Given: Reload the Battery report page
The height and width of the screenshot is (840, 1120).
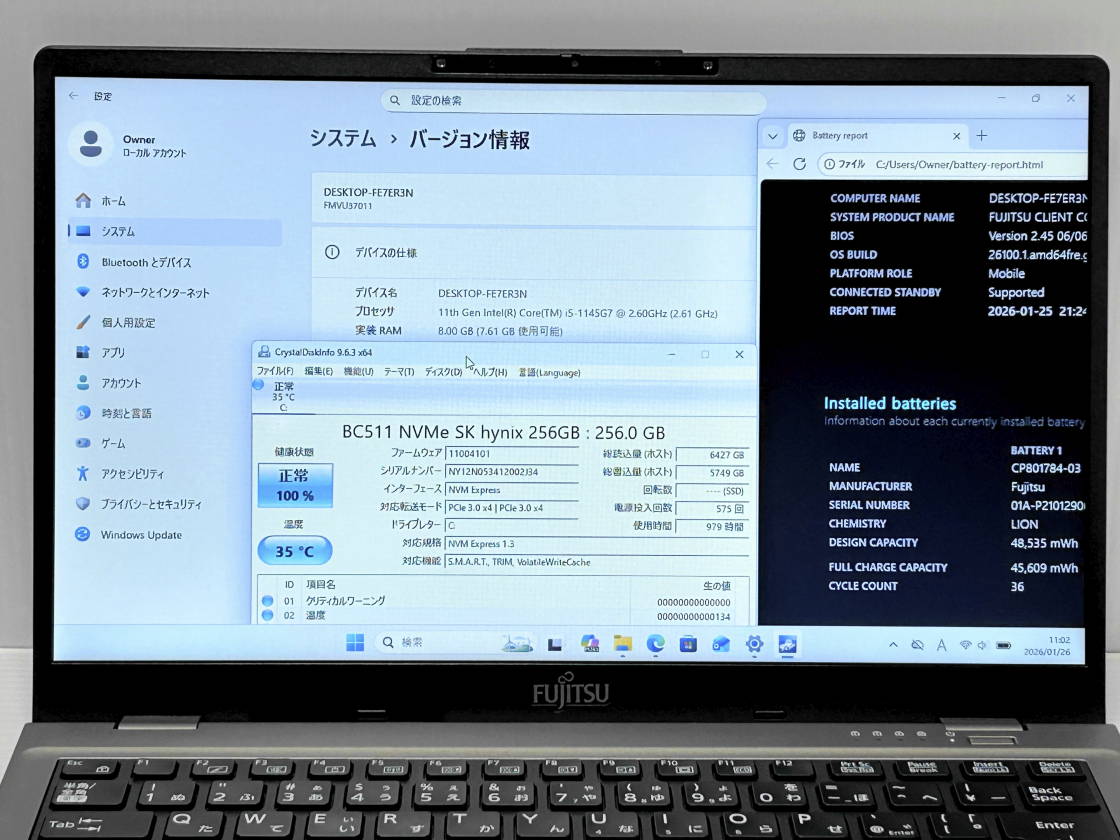Looking at the screenshot, I should point(799,164).
